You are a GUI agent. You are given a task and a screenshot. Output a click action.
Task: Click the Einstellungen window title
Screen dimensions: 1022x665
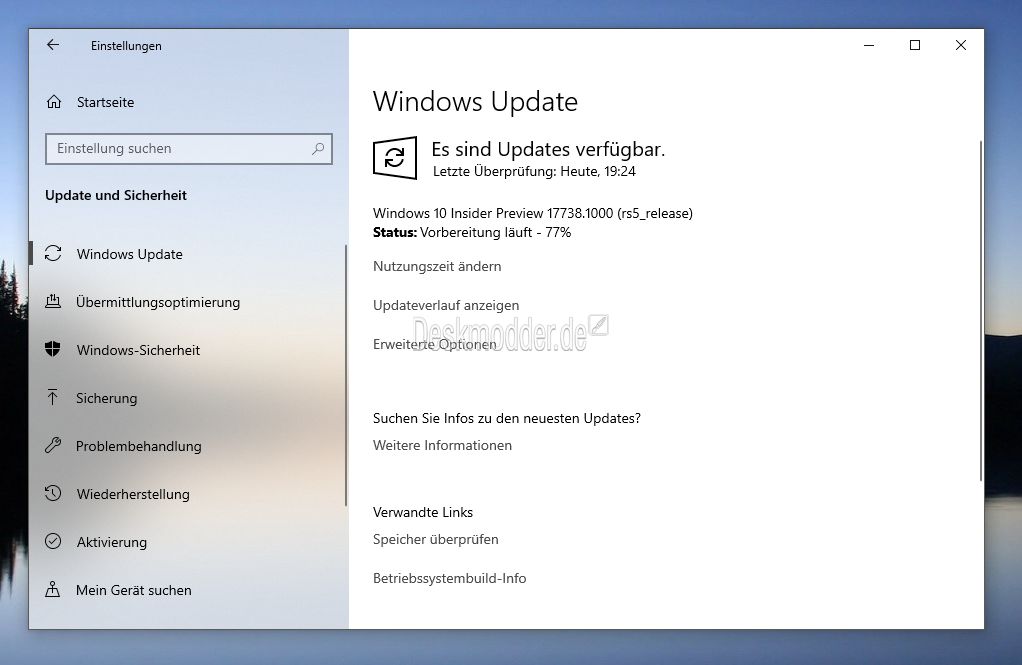click(x=126, y=46)
